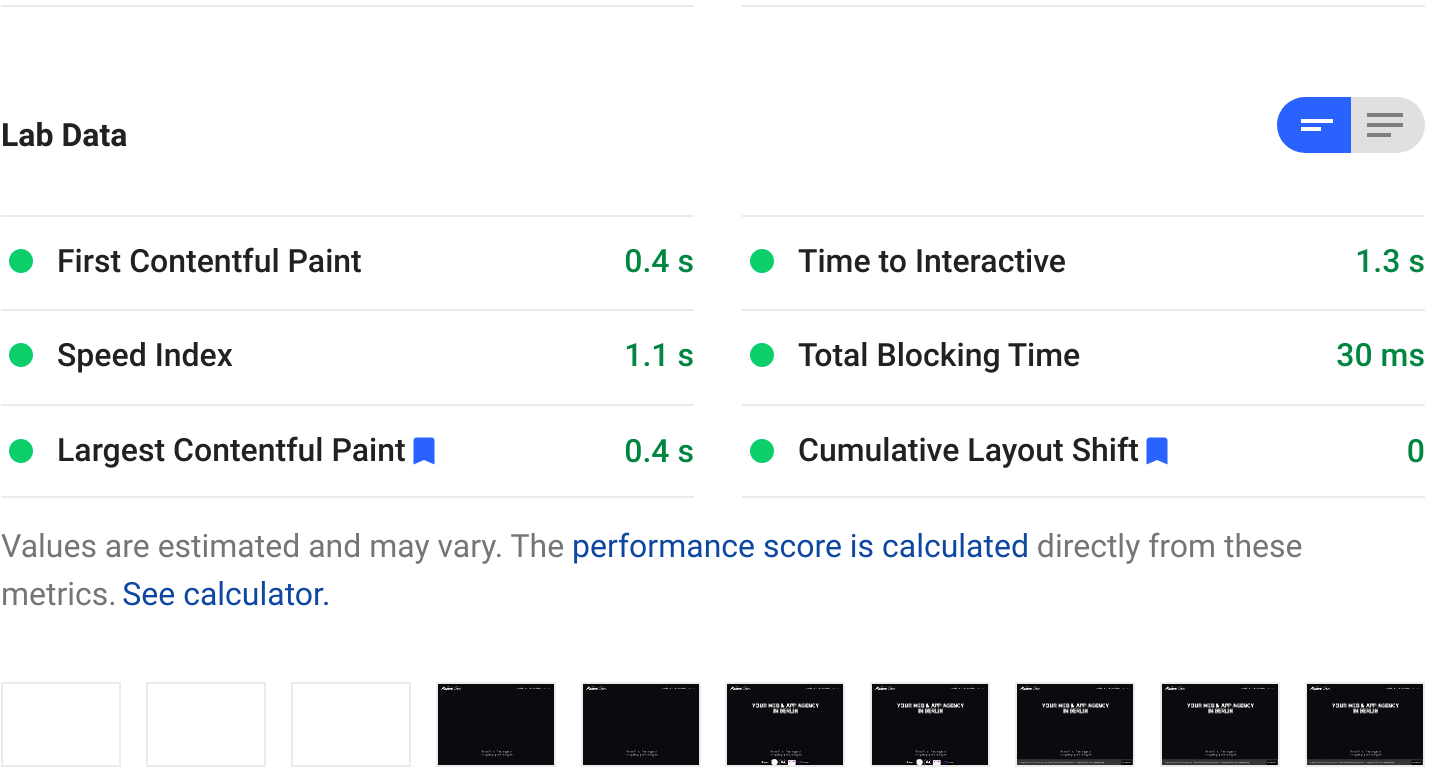
Task: Click the Largest Contentful Paint bookmark icon
Action: 424,451
